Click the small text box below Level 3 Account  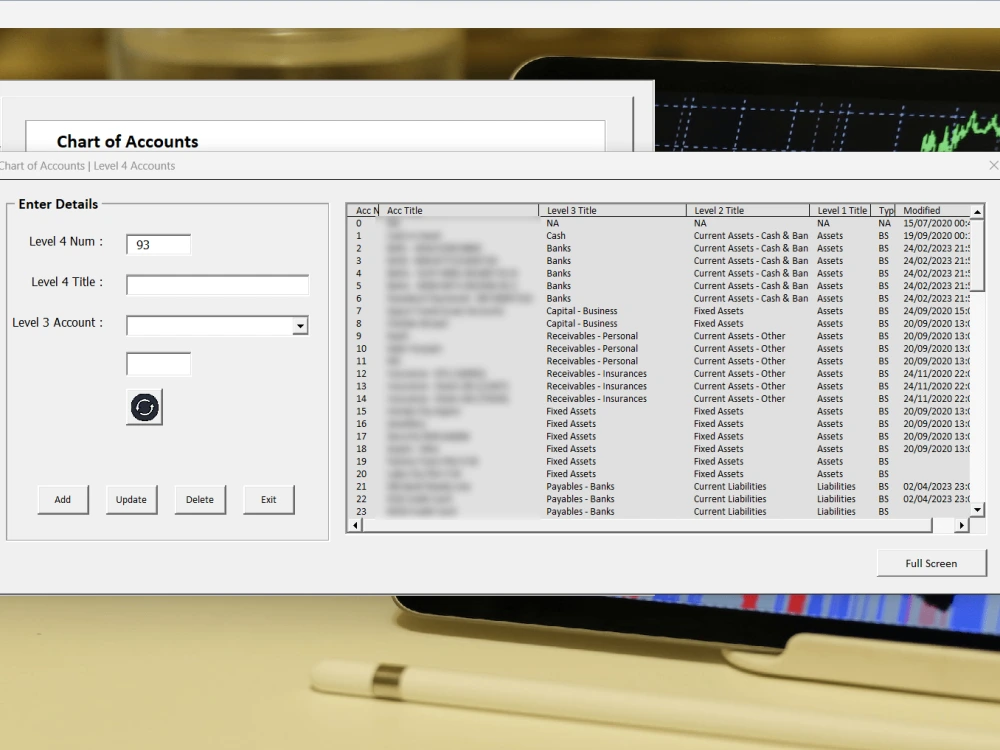pos(157,364)
